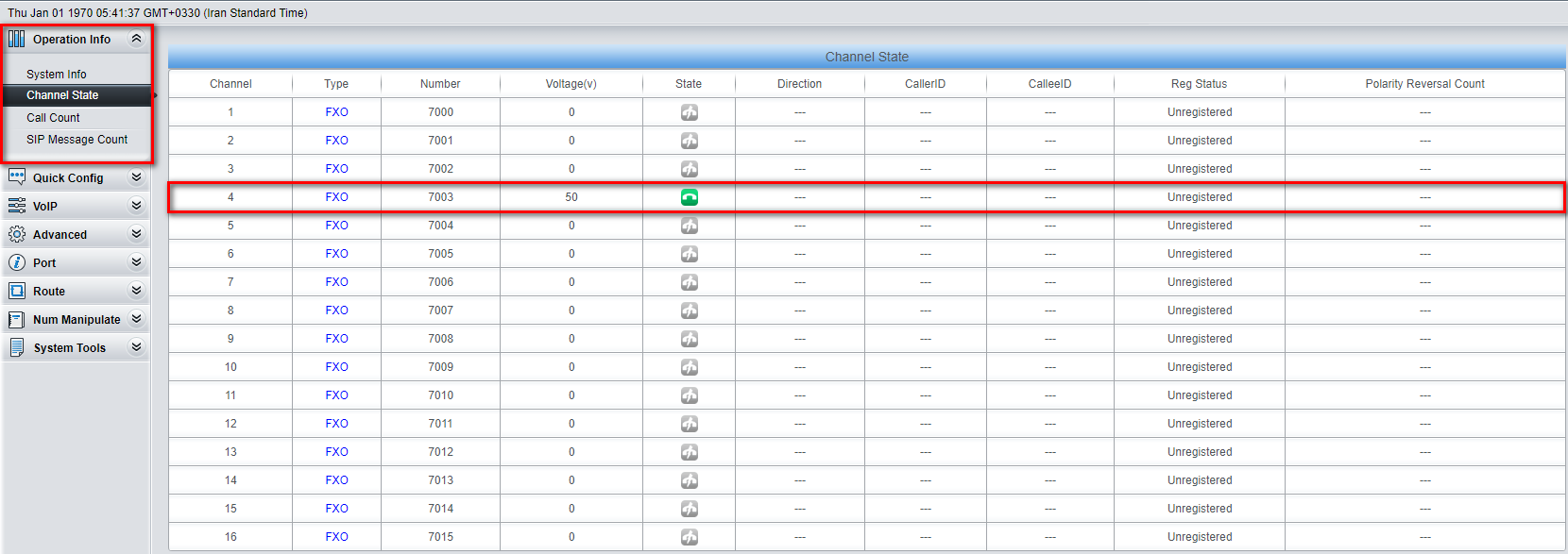Click the state icon for channel 7
1568x554 pixels.
coord(690,282)
